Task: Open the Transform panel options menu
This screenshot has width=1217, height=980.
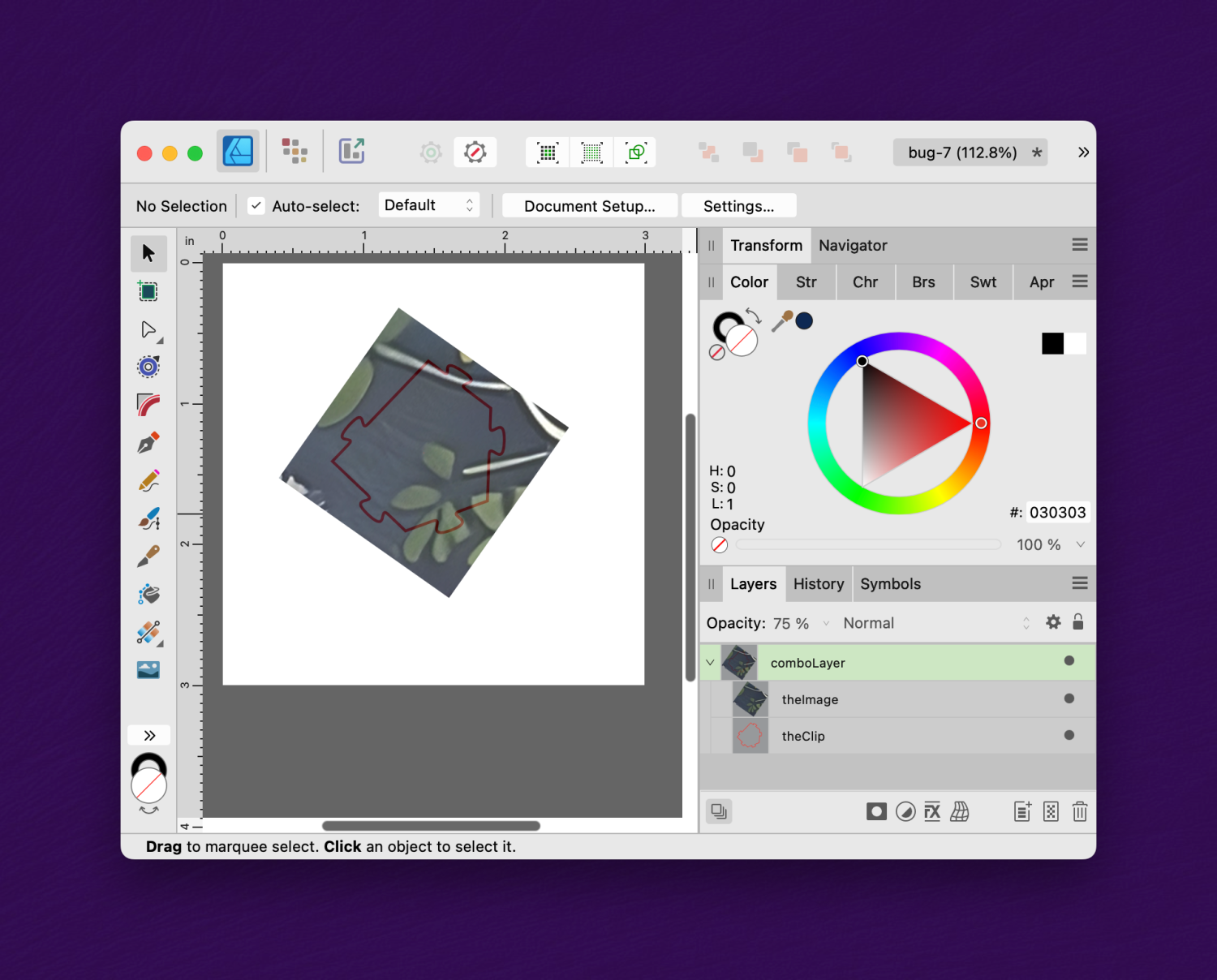Action: (1080, 244)
